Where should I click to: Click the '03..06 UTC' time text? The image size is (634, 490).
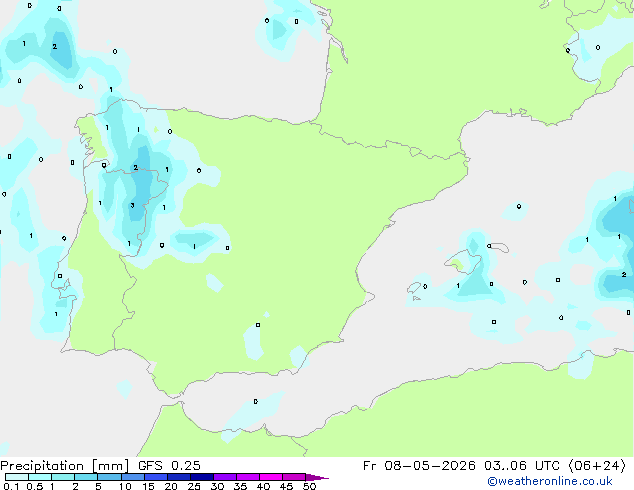522,466
